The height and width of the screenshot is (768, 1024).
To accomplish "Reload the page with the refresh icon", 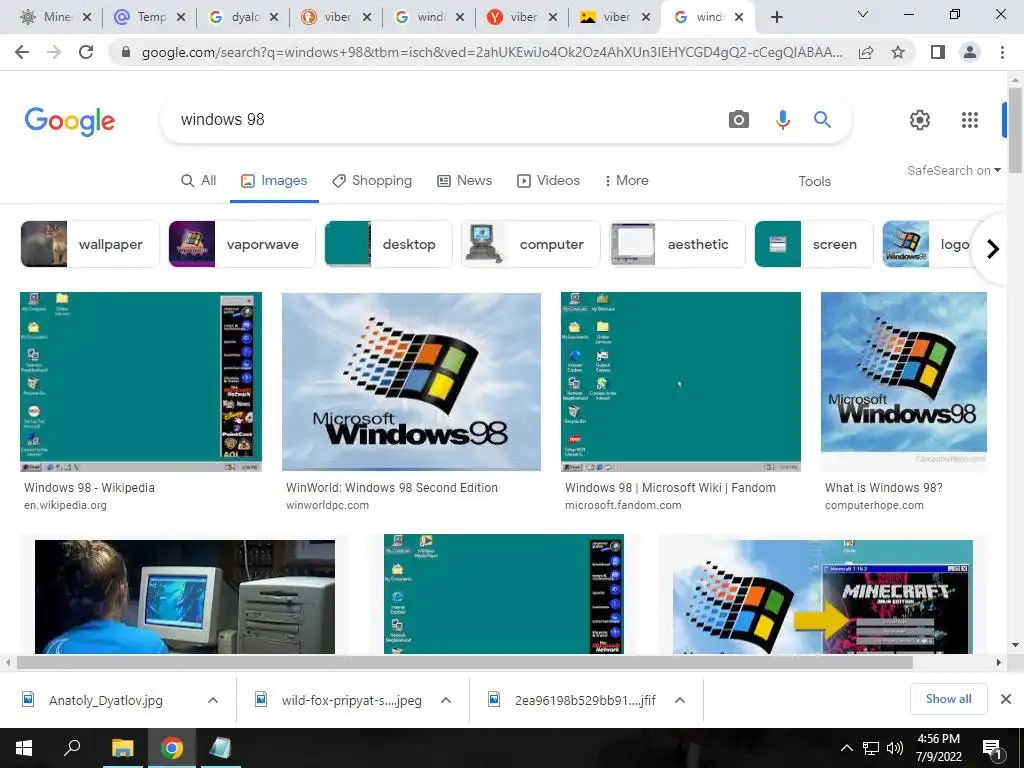I will click(86, 52).
